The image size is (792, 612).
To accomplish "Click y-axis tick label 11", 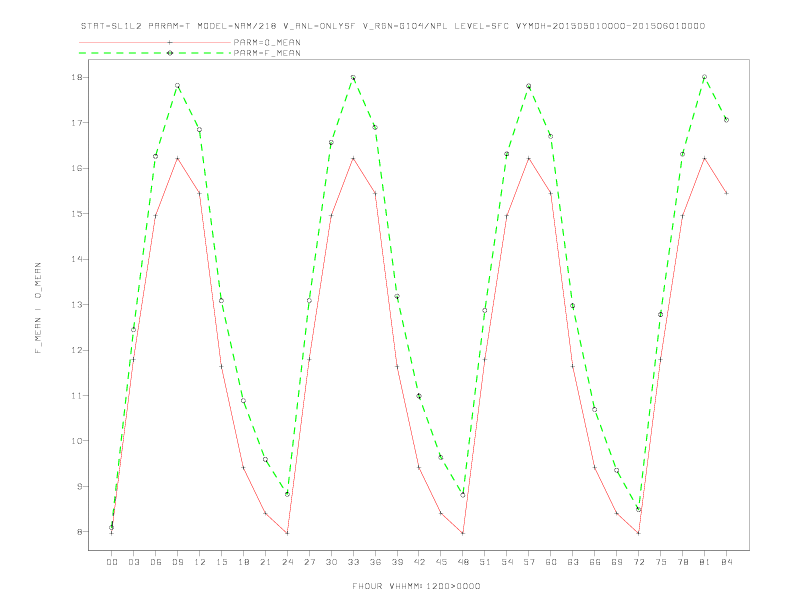I will tap(77, 395).
